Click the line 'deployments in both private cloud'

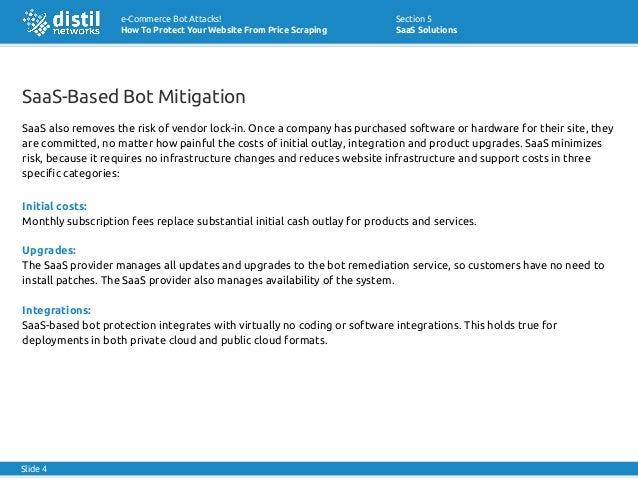[x=175, y=340]
